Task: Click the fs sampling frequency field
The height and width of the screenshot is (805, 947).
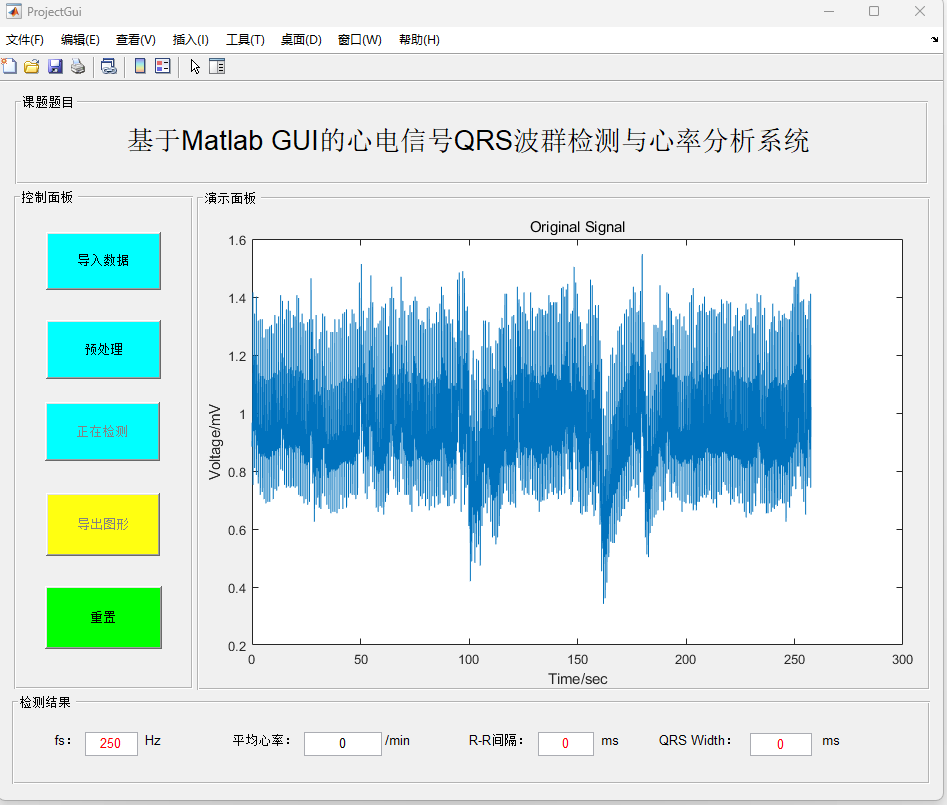Action: 111,743
